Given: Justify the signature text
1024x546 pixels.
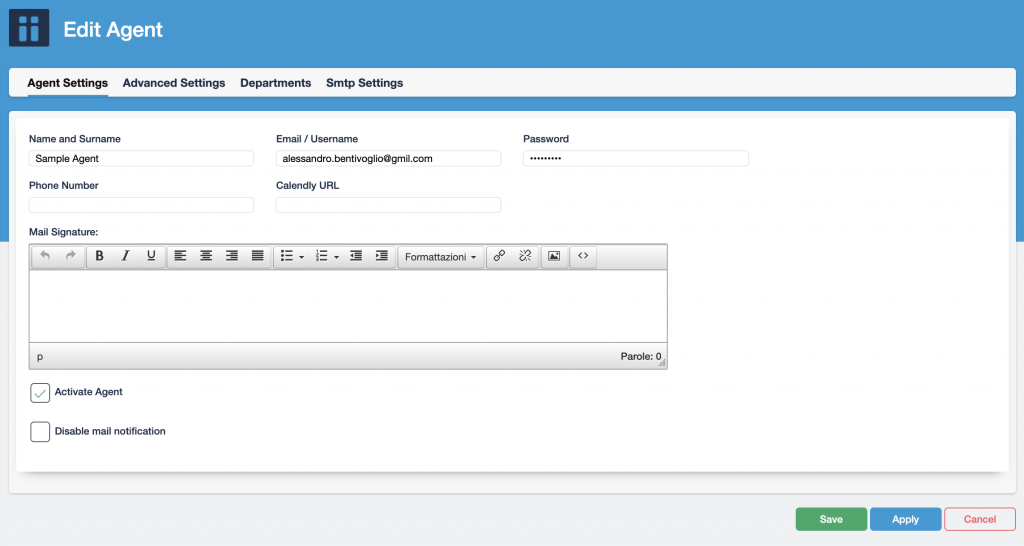Looking at the screenshot, I should pyautogui.click(x=257, y=257).
